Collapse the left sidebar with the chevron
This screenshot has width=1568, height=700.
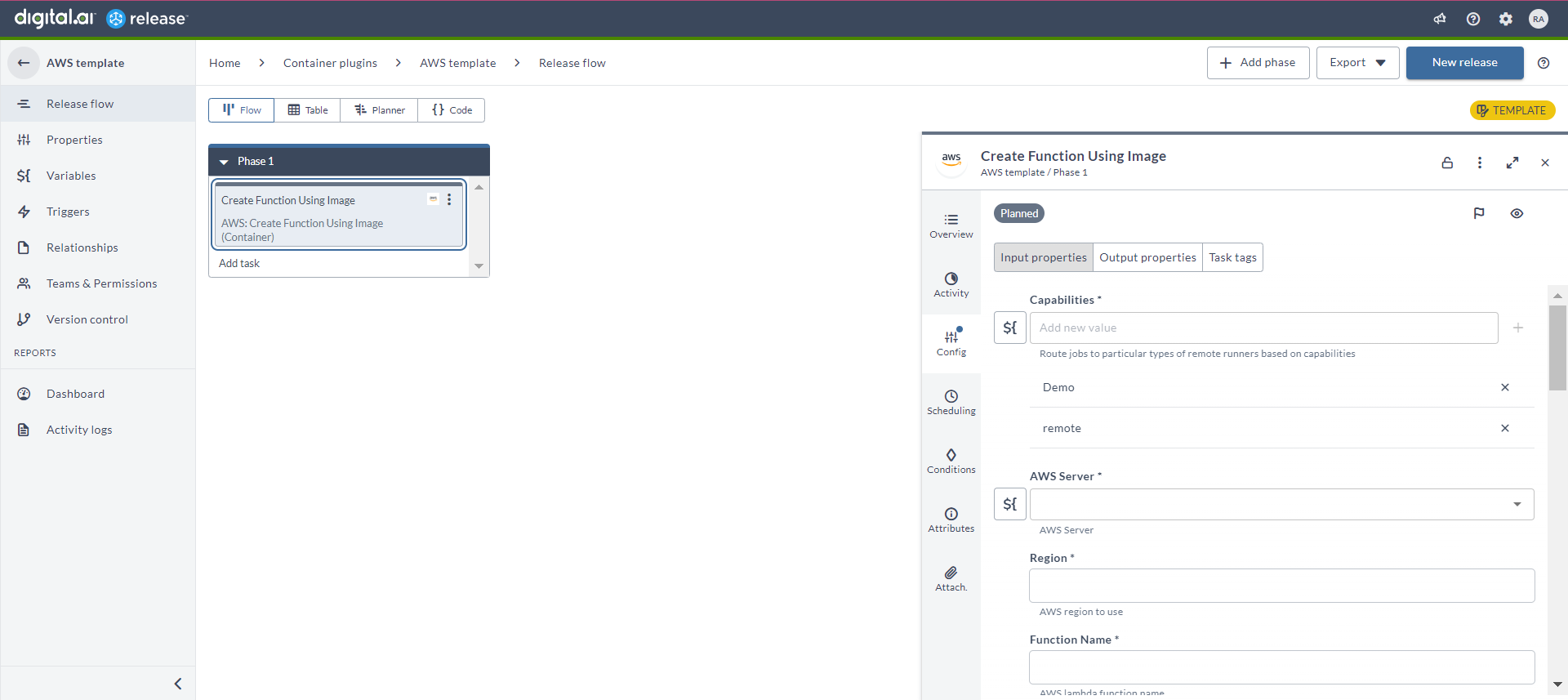tap(178, 684)
